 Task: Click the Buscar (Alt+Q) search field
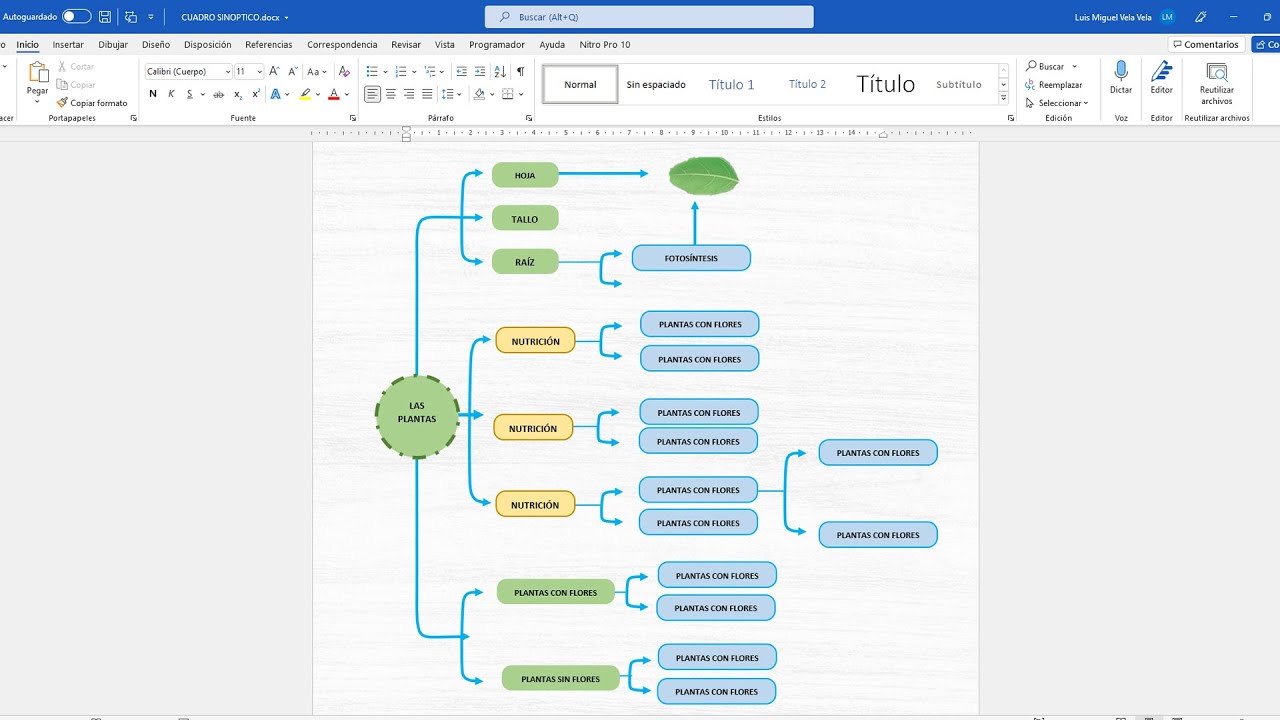(x=649, y=17)
